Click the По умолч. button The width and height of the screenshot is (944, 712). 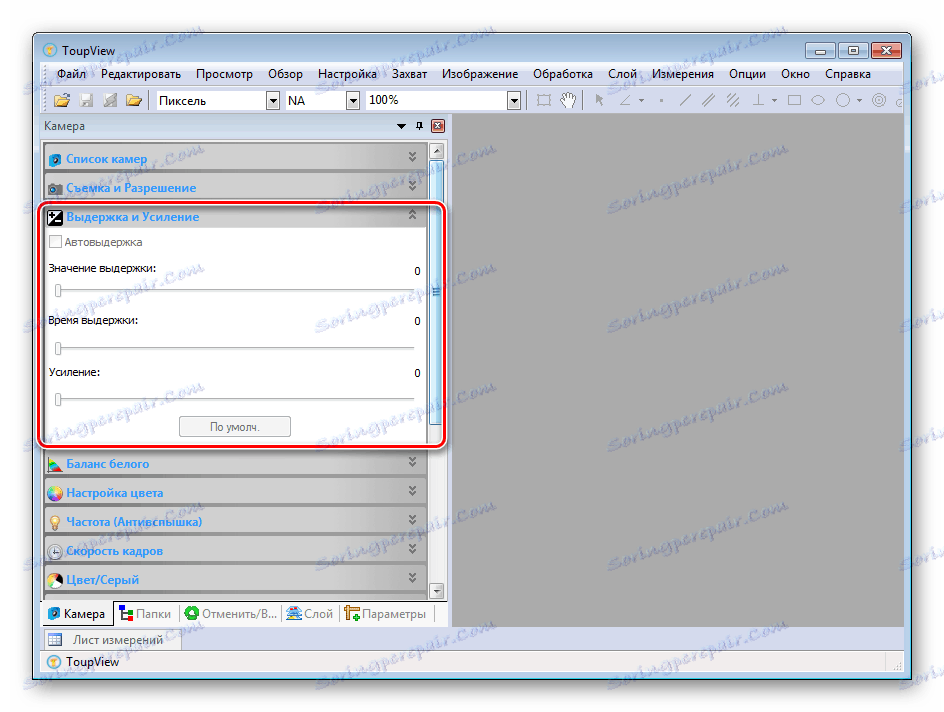tap(235, 427)
